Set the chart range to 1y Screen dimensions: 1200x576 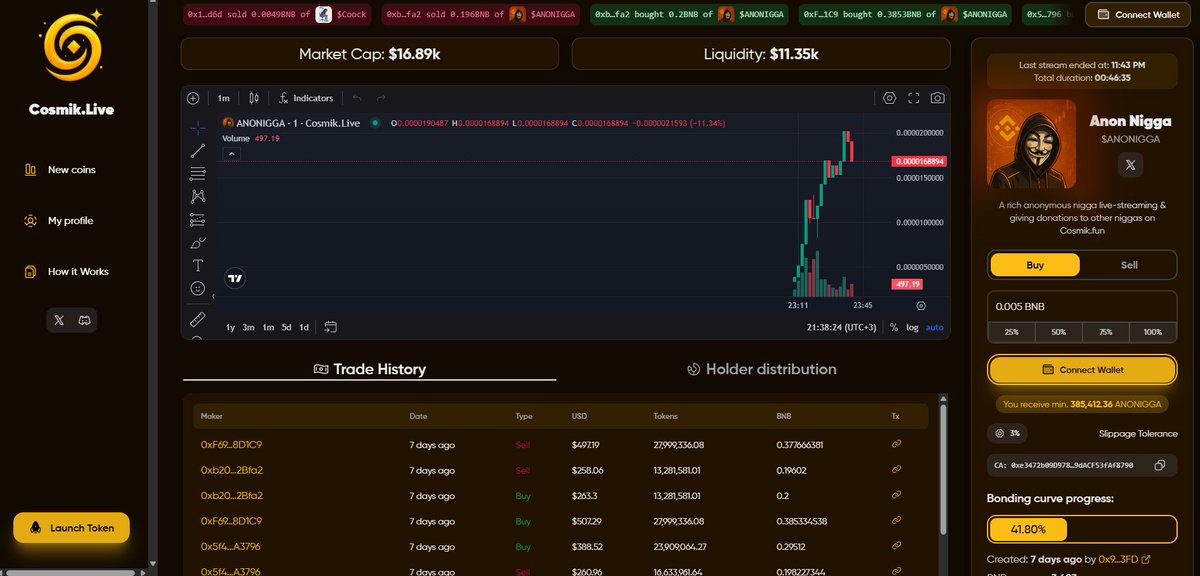coord(230,327)
